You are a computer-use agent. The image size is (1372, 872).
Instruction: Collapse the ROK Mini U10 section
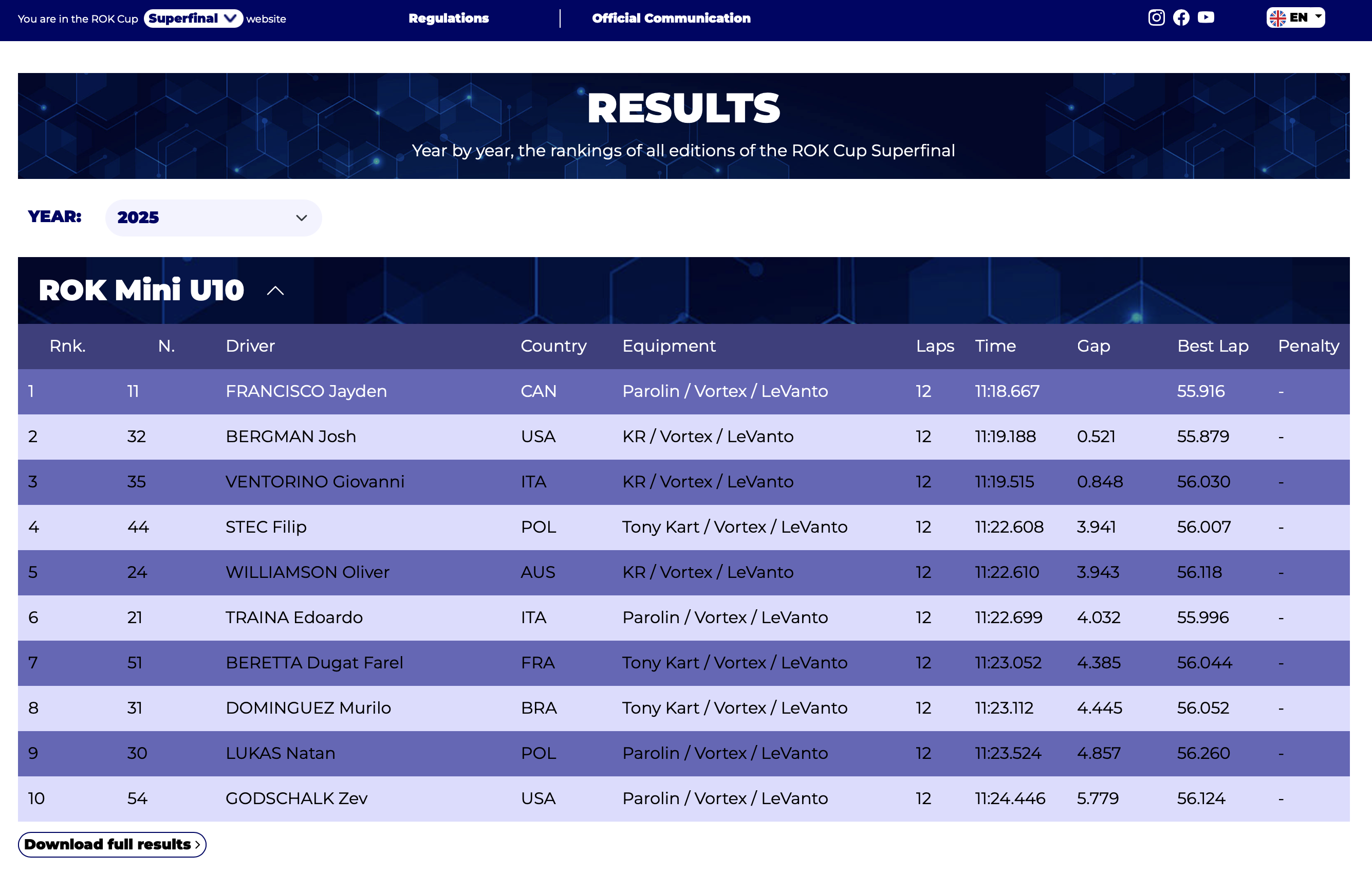275,290
